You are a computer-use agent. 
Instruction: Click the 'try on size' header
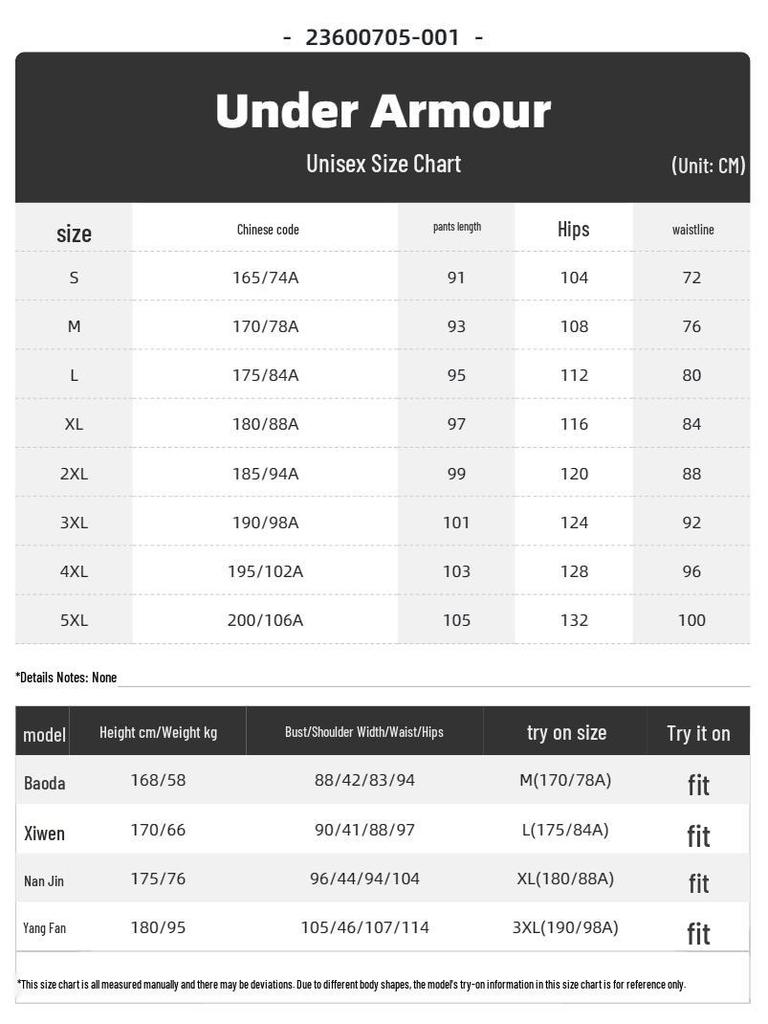pyautogui.click(x=566, y=733)
